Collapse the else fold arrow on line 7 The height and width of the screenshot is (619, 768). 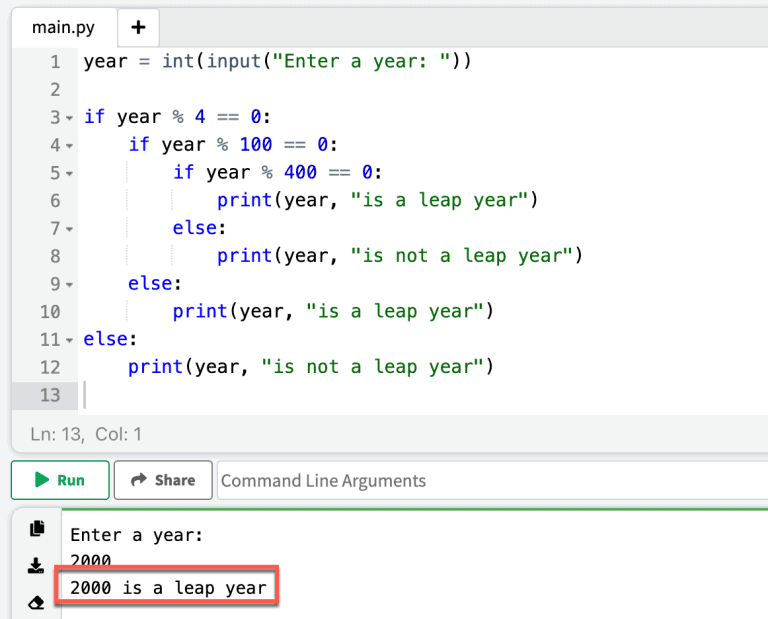point(70,229)
